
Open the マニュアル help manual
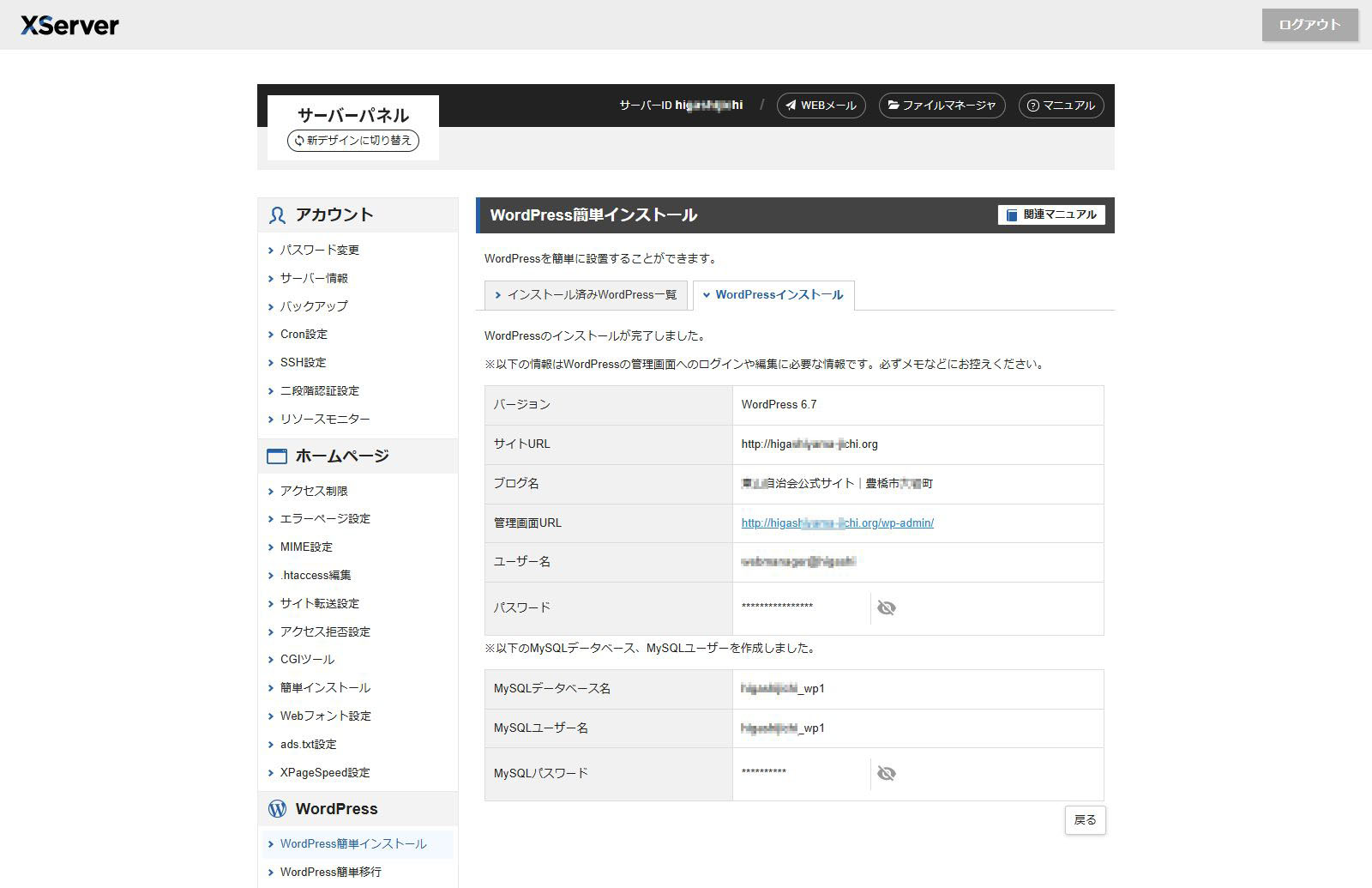click(x=1061, y=106)
